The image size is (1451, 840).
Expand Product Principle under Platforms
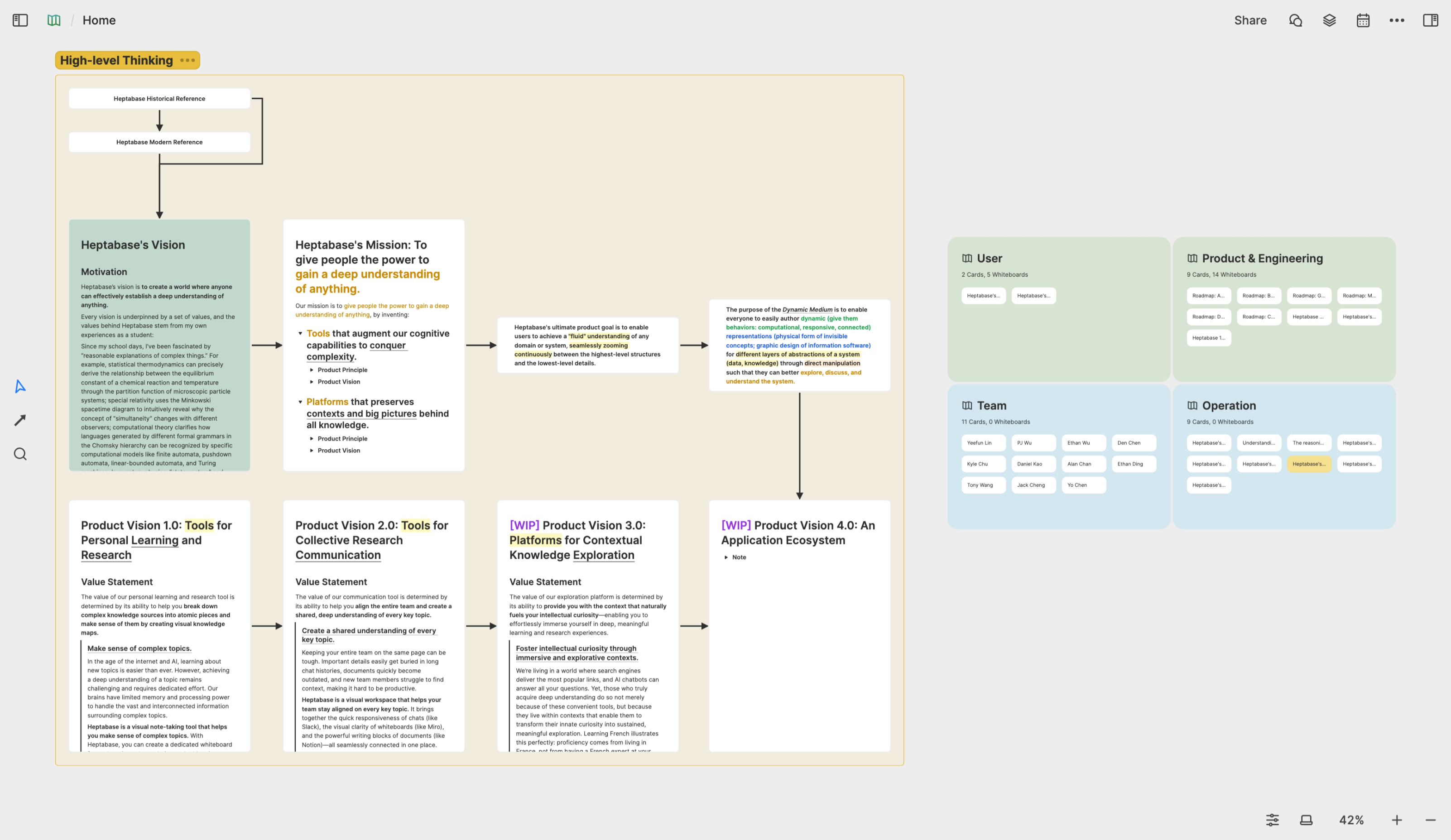312,439
